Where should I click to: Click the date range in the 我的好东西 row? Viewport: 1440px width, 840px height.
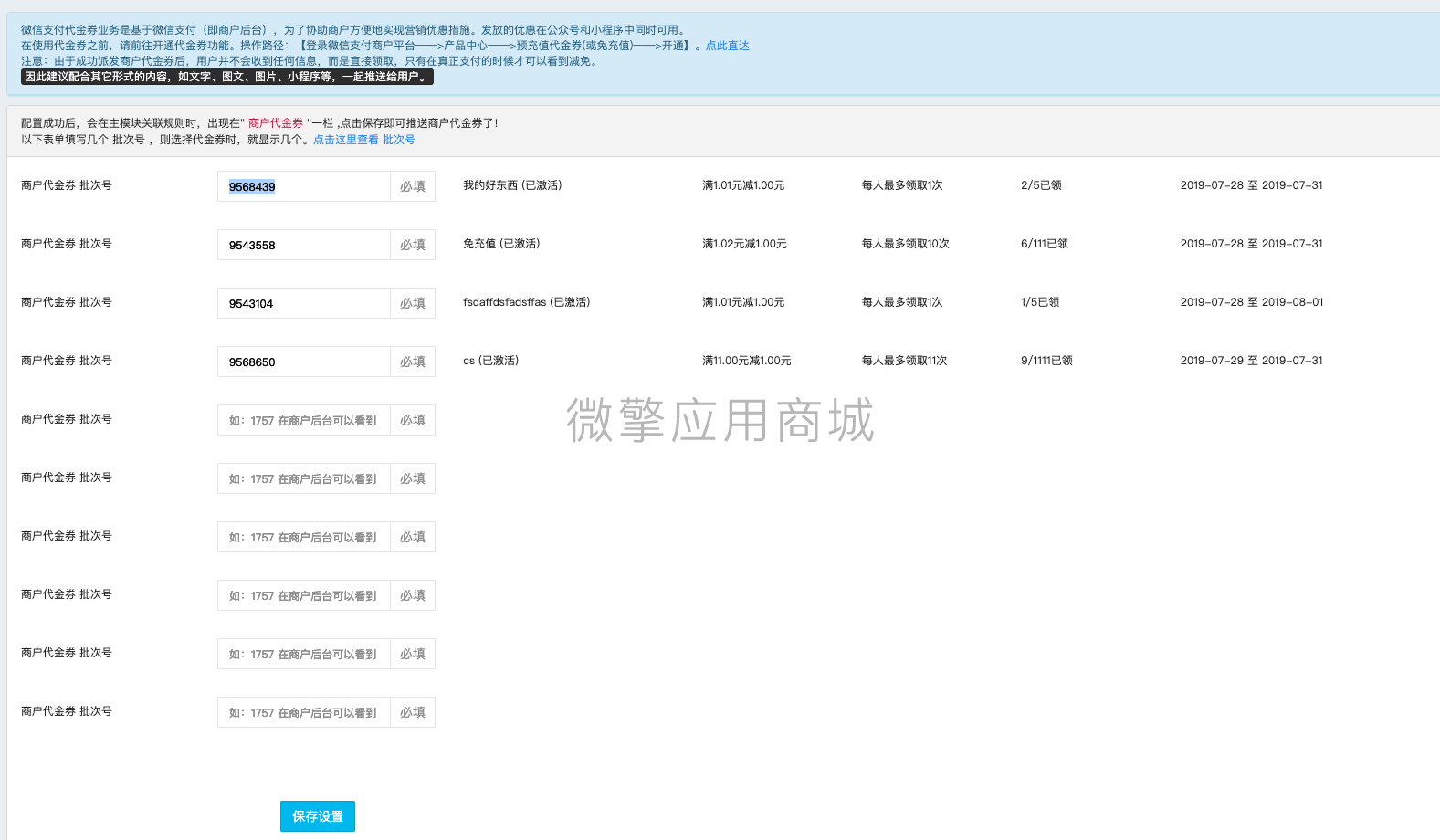1251,185
